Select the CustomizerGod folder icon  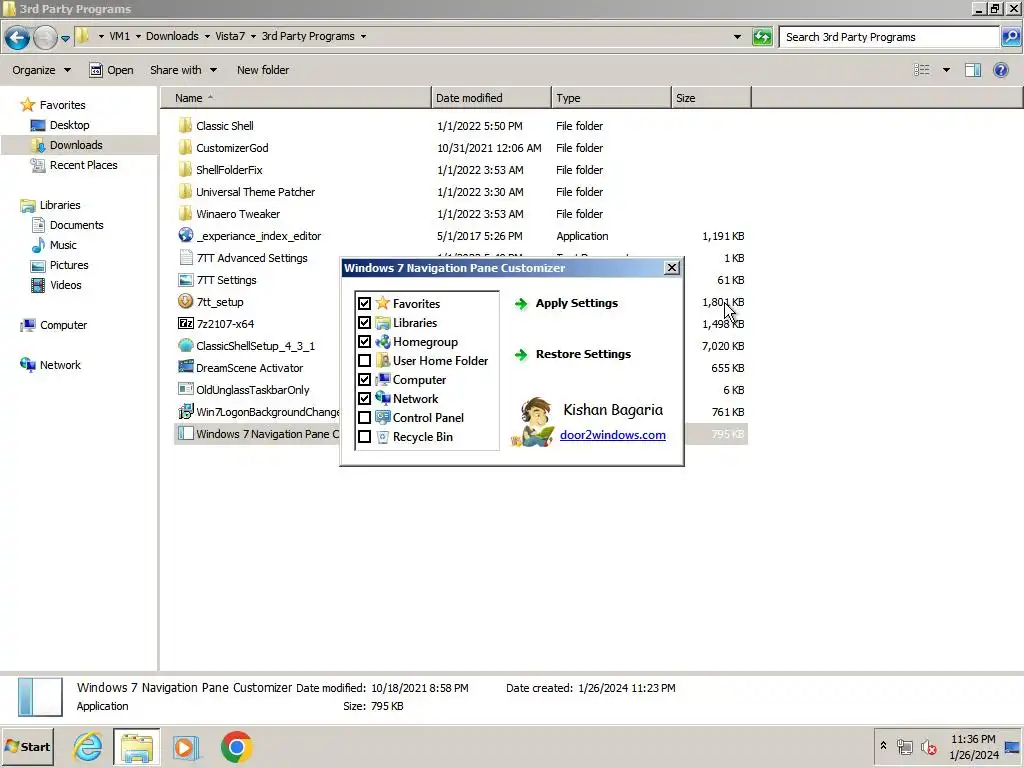point(185,148)
